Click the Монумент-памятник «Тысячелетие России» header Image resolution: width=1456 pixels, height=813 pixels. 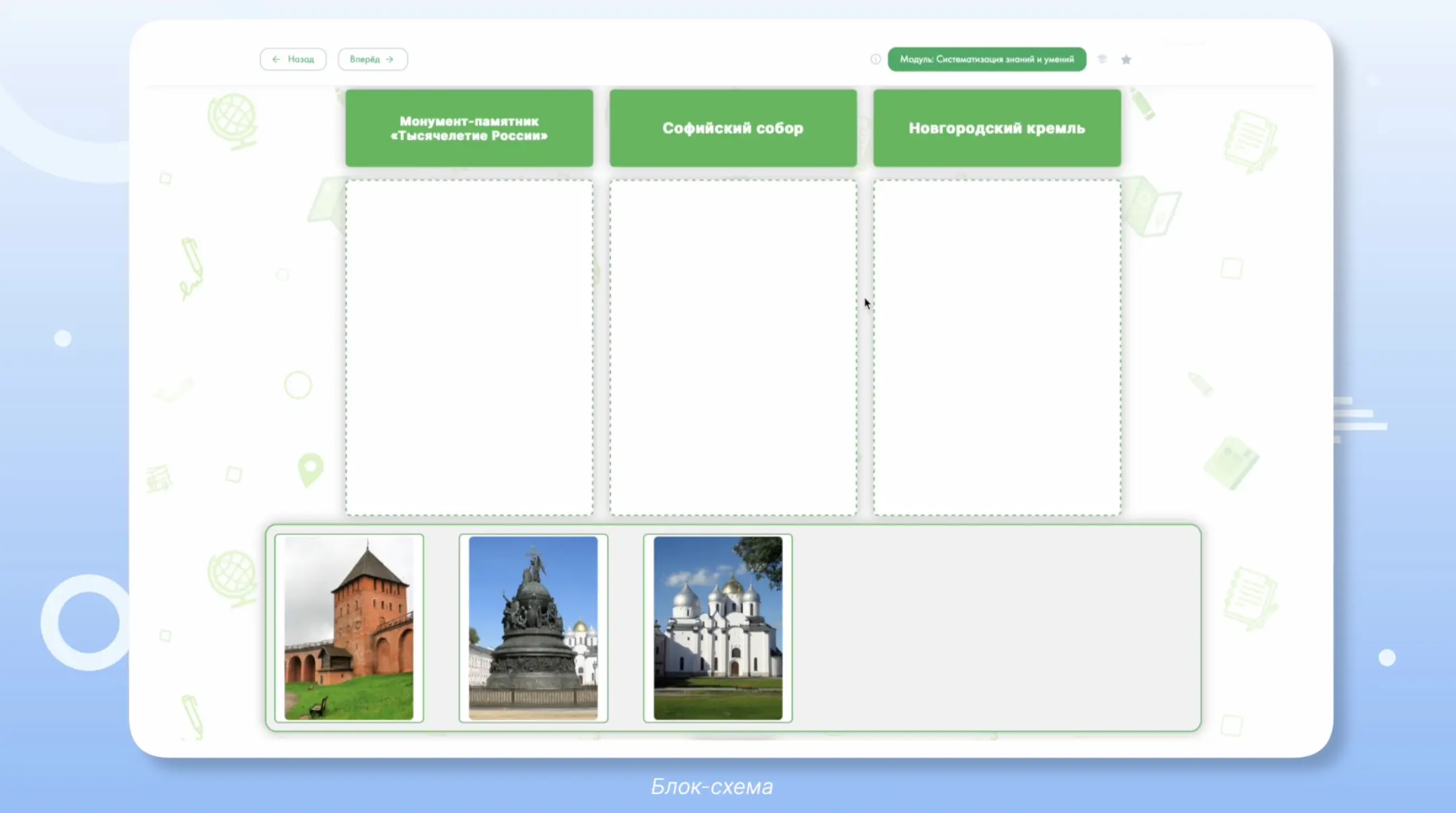pyautogui.click(x=469, y=128)
